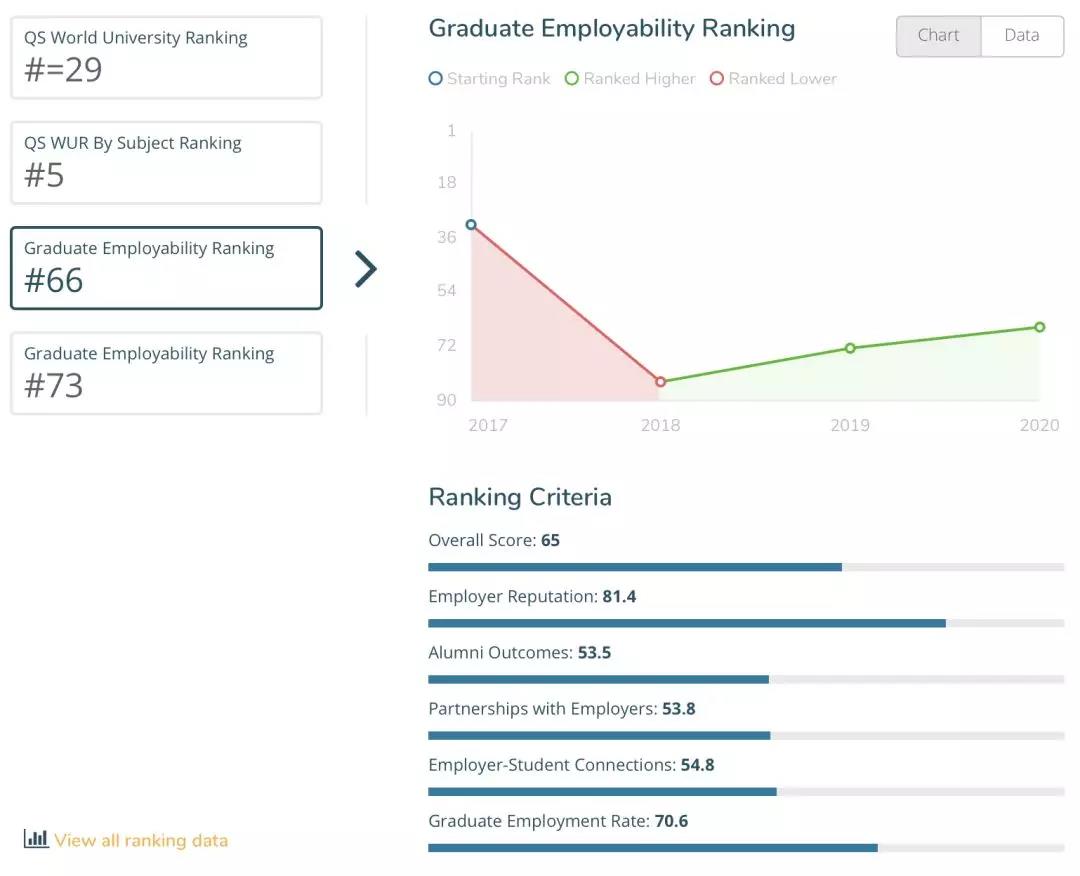Open View all ranking data link
The height and width of the screenshot is (876, 1080).
tap(141, 841)
